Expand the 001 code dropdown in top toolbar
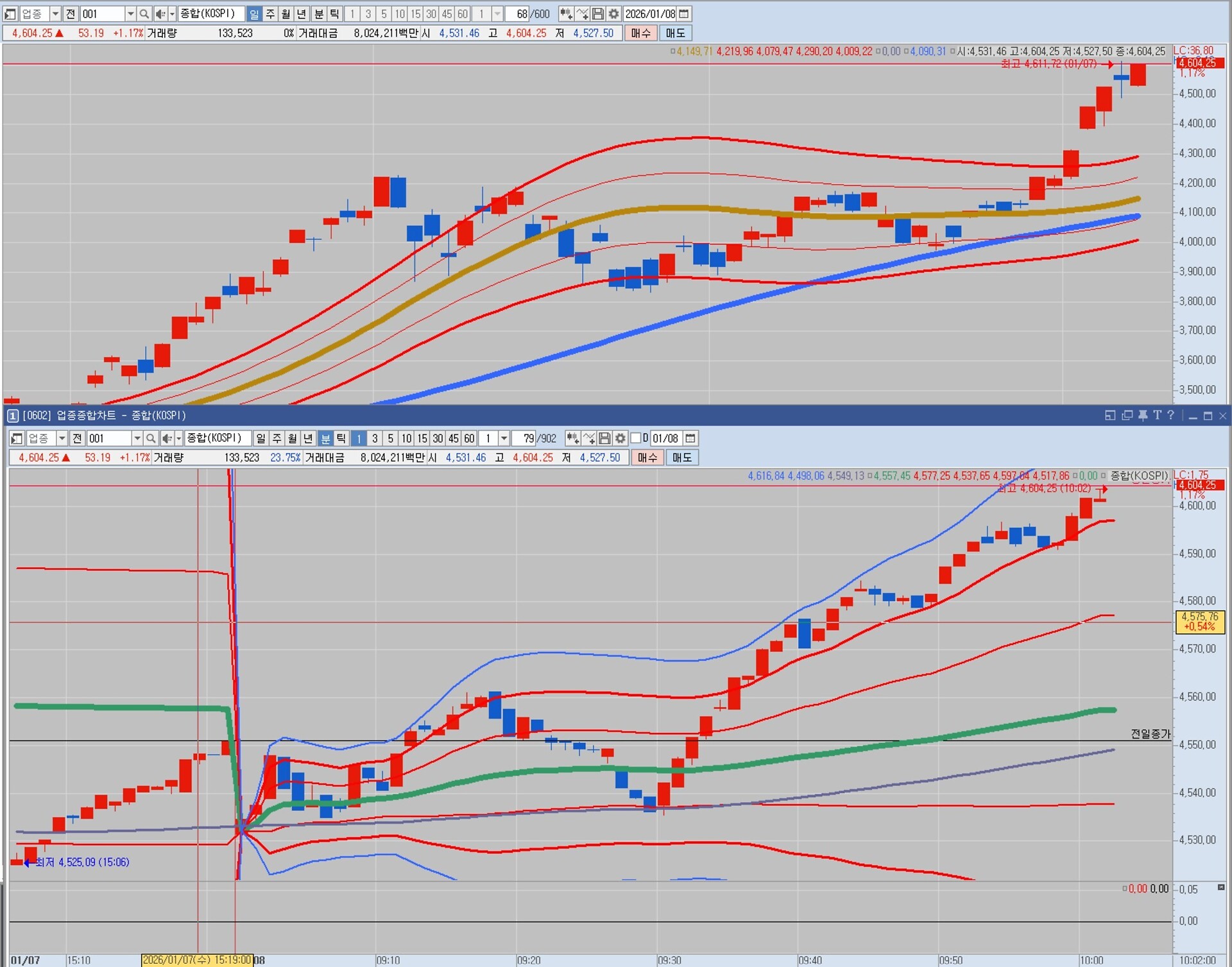The height and width of the screenshot is (967, 1232). [130, 13]
